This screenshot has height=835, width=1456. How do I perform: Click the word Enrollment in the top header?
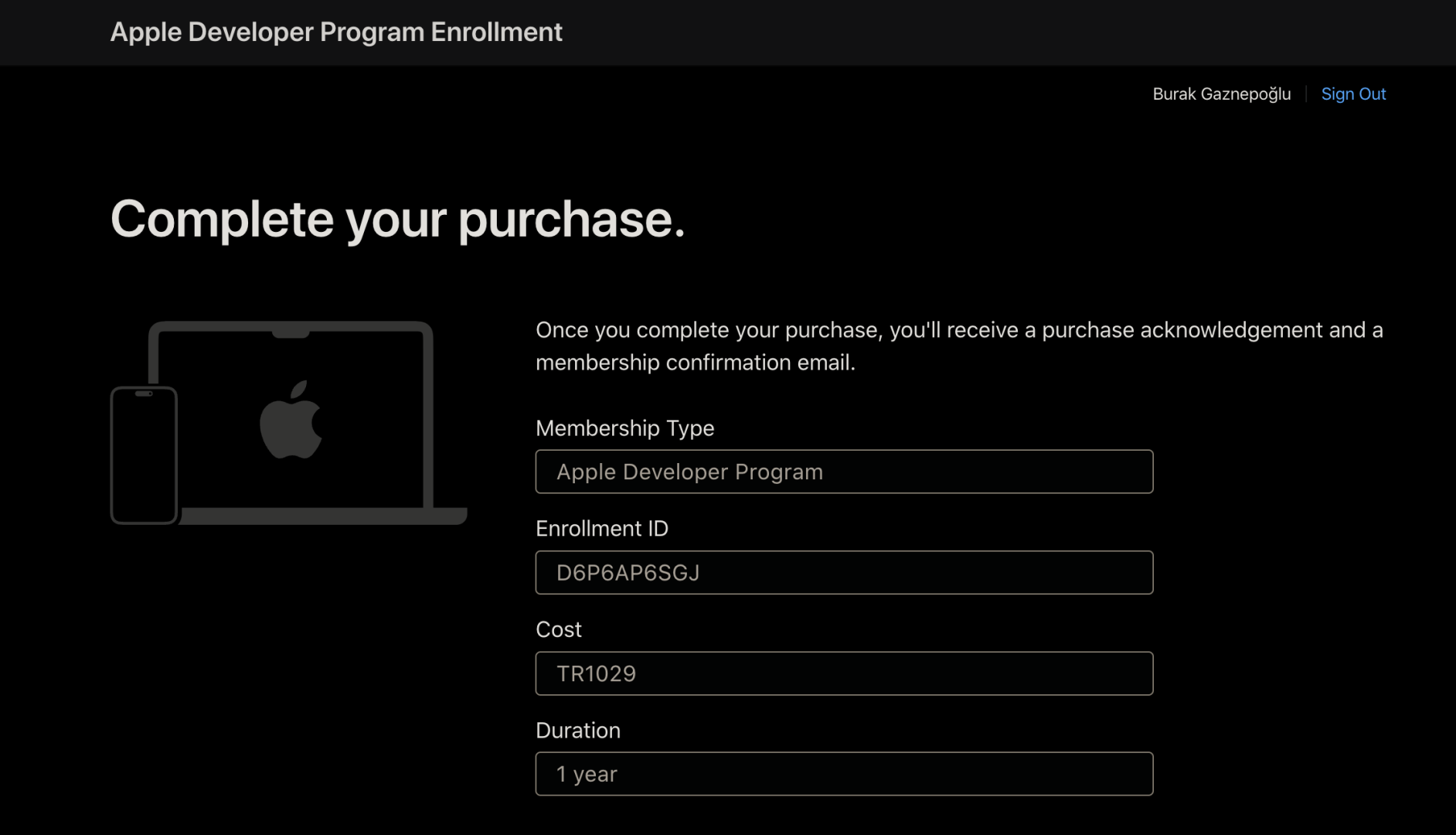[496, 32]
